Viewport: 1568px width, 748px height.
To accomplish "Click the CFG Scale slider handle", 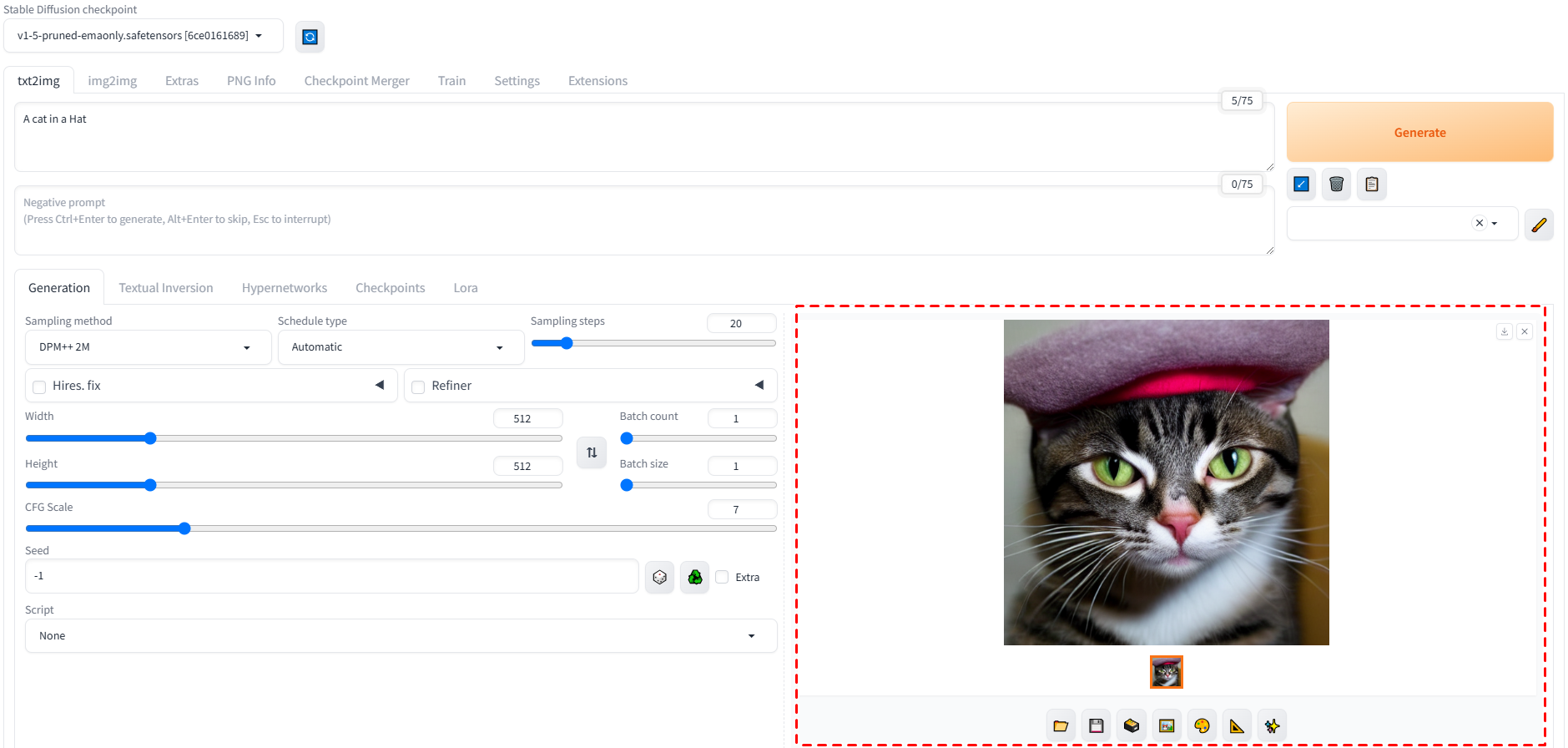I will click(x=184, y=528).
